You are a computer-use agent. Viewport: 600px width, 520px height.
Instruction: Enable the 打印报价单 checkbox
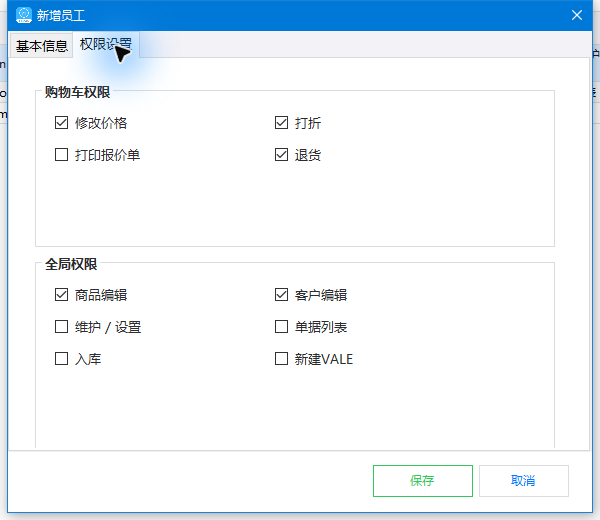coord(61,155)
